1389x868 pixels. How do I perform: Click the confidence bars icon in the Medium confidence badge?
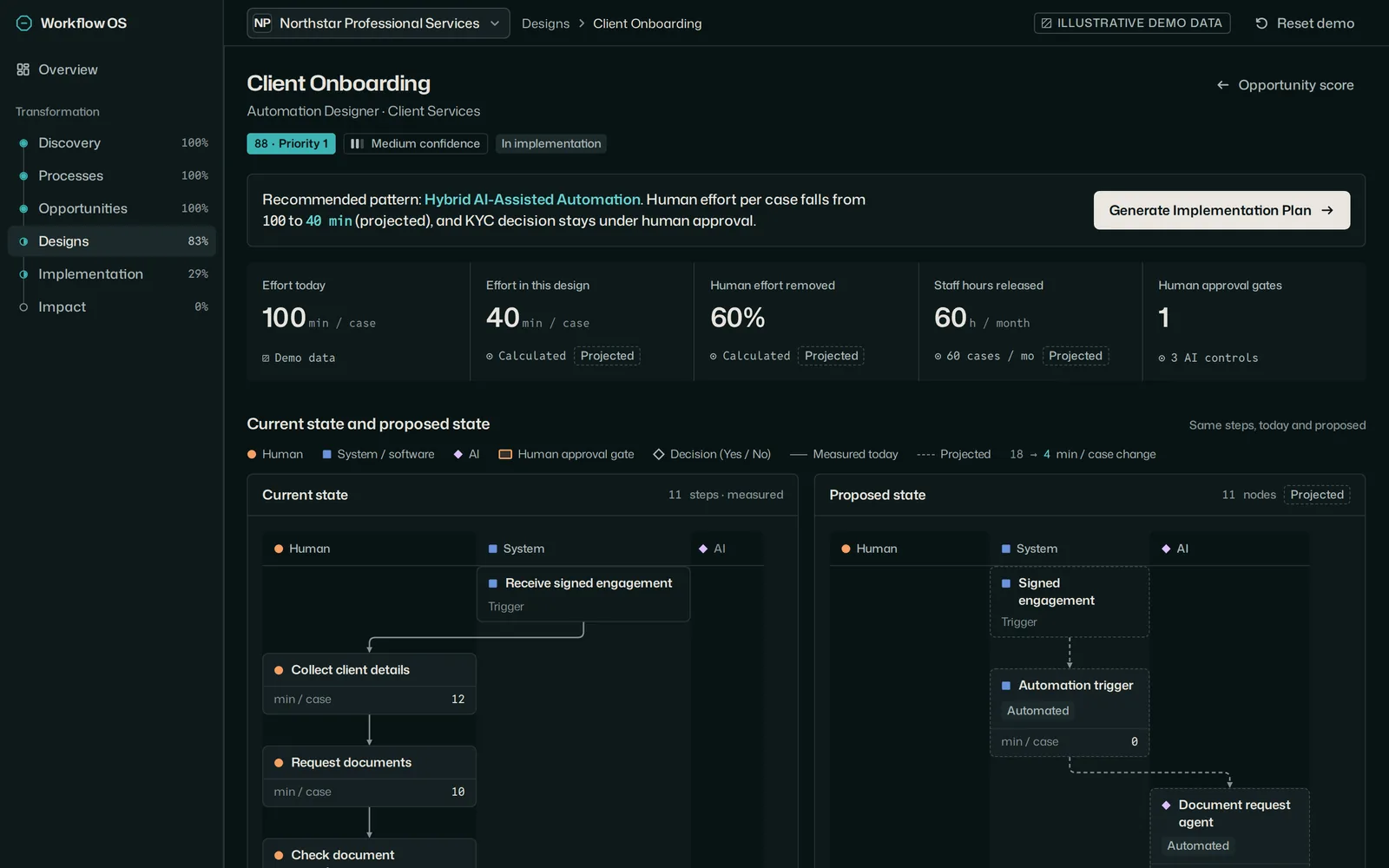tap(357, 144)
